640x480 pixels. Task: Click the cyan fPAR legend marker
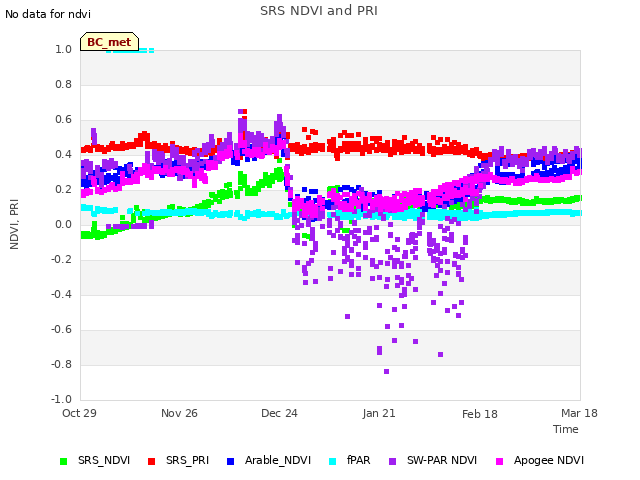(x=333, y=461)
